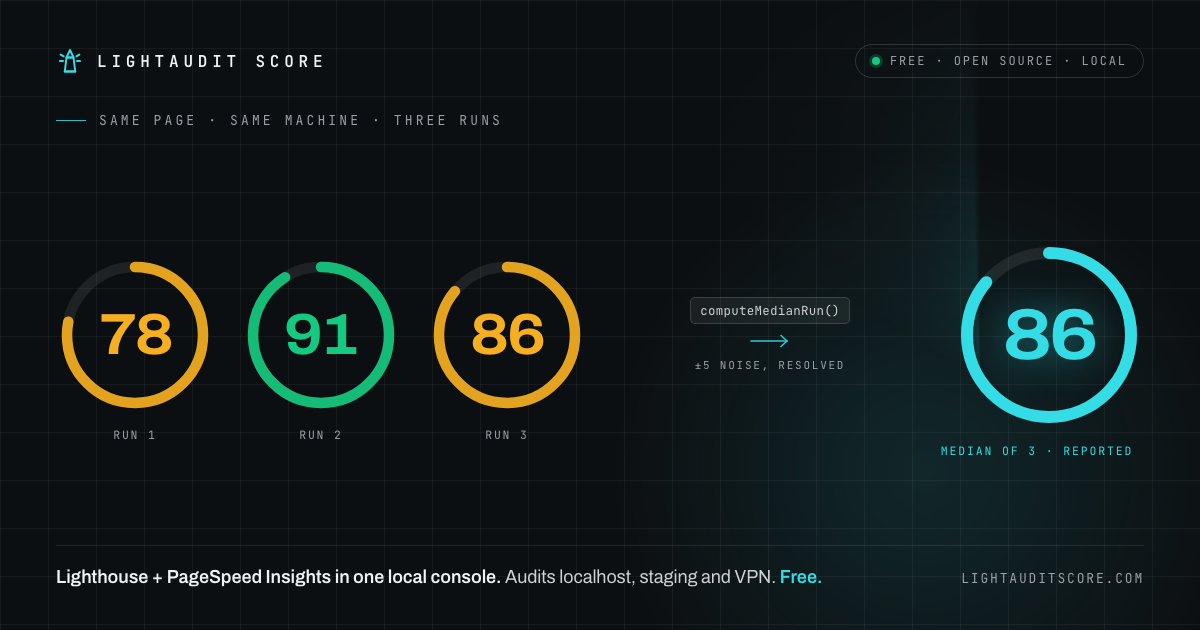This screenshot has width=1200, height=630.
Task: Click the RUN 2 label
Action: point(321,435)
